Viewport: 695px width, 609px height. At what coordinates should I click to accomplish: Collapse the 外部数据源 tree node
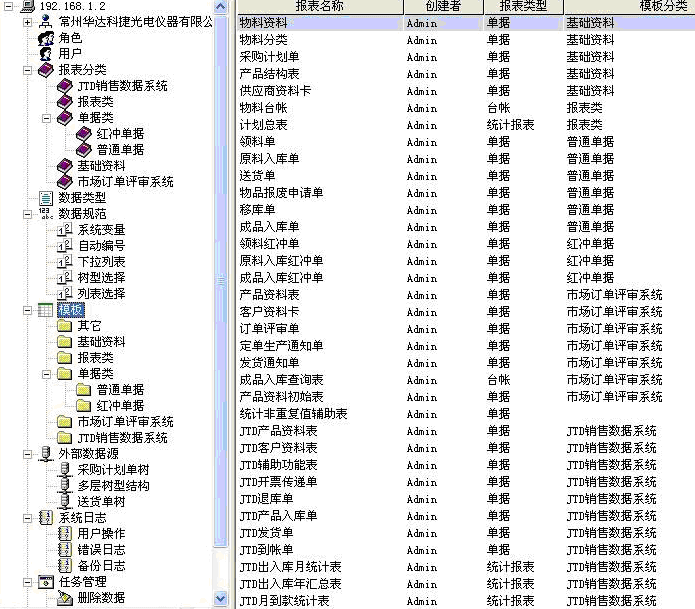(x=28, y=454)
